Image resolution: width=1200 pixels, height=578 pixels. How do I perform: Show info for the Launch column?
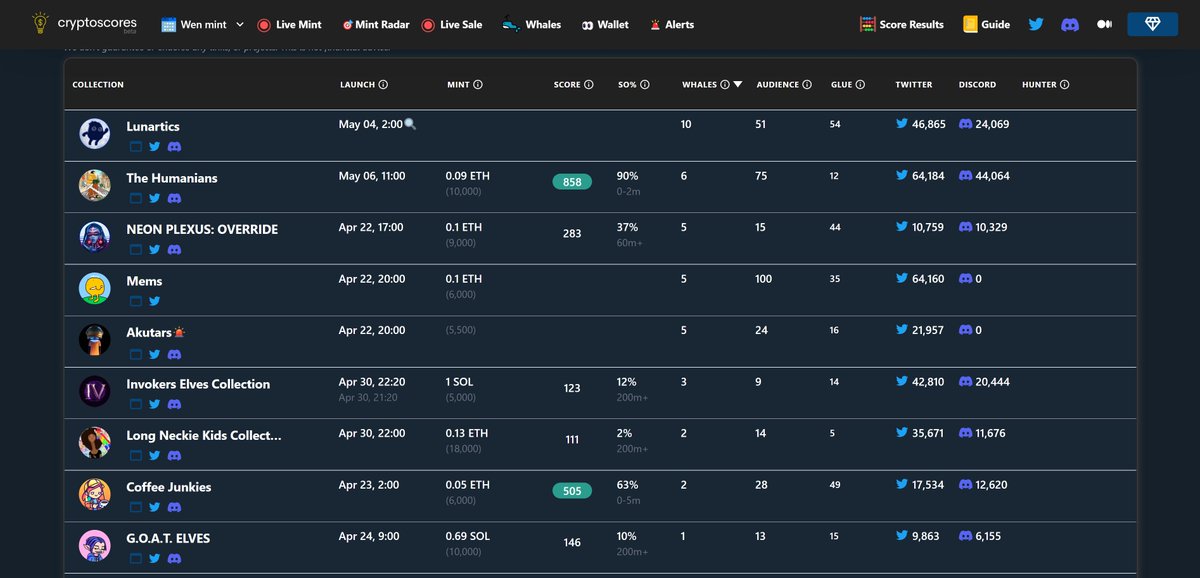tap(383, 85)
